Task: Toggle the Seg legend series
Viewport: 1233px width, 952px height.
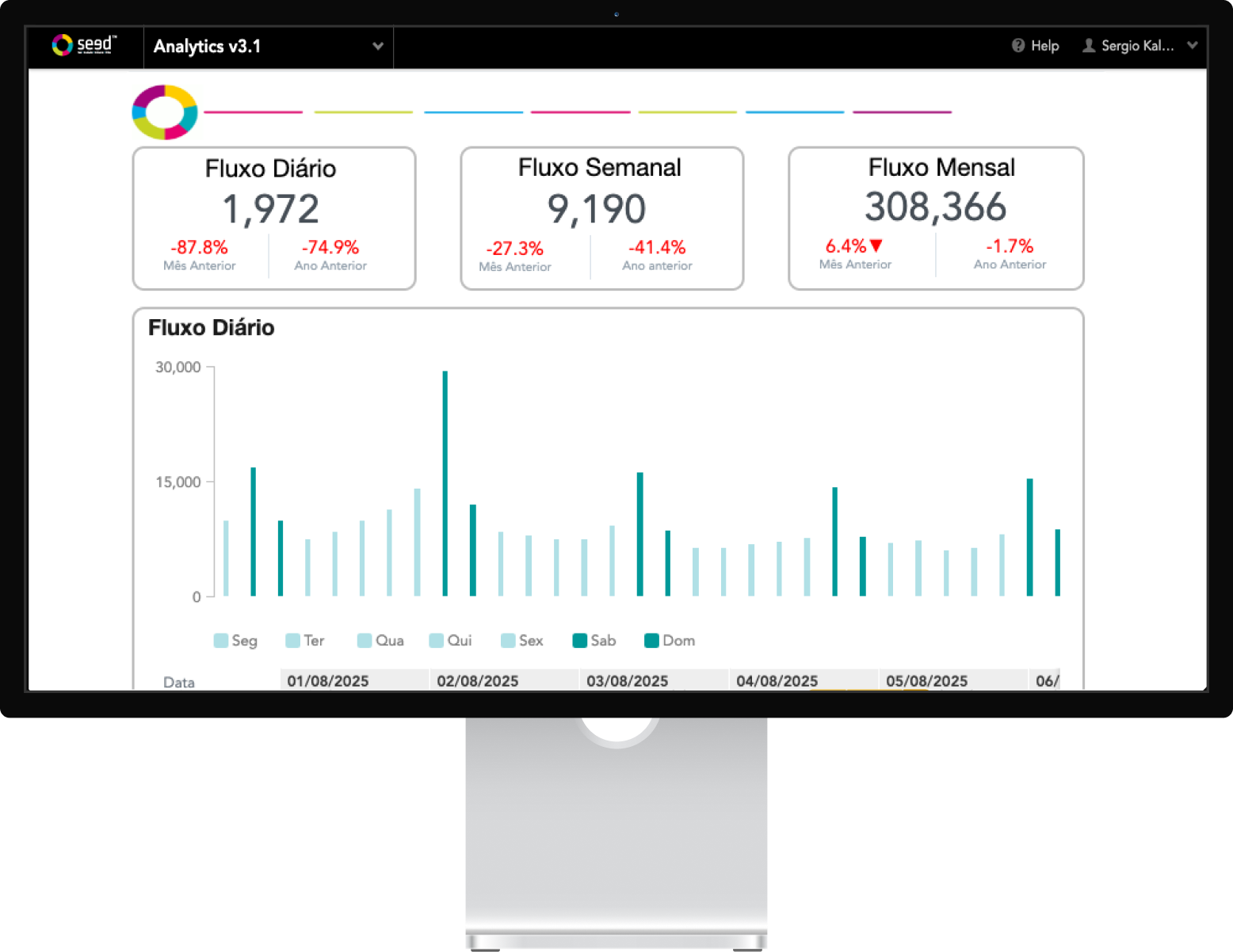Action: point(235,641)
